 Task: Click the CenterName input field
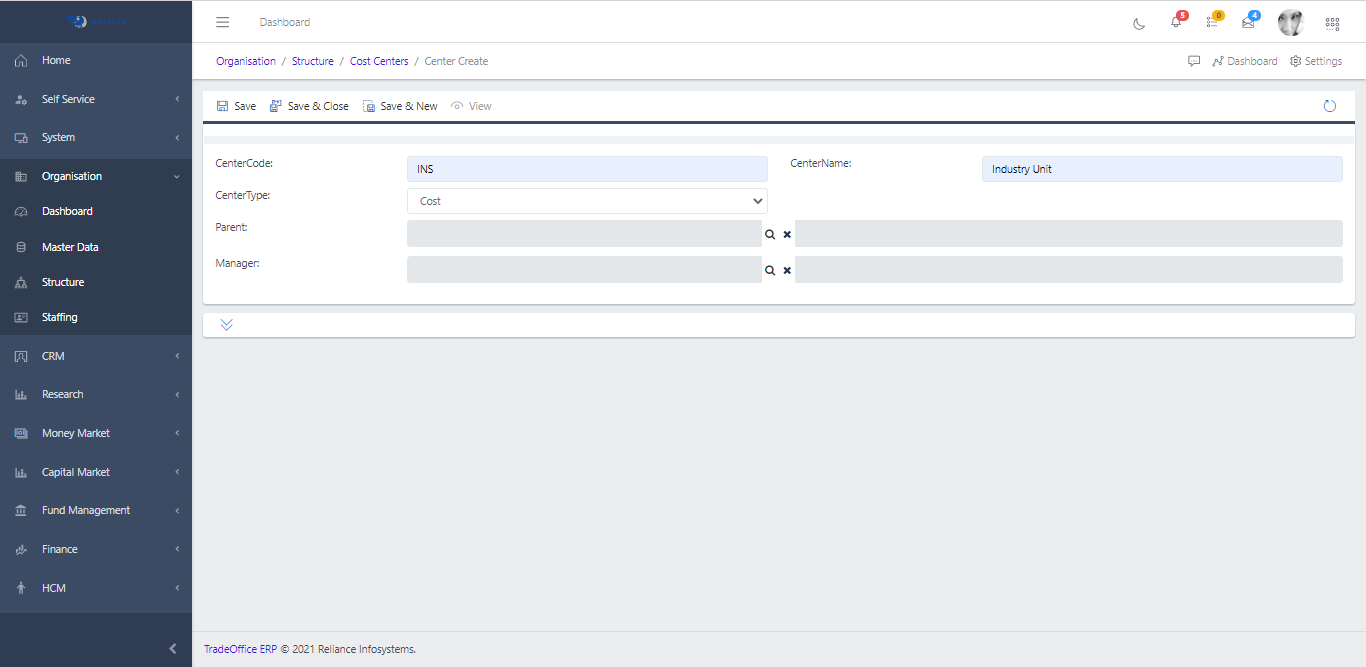click(x=1162, y=169)
